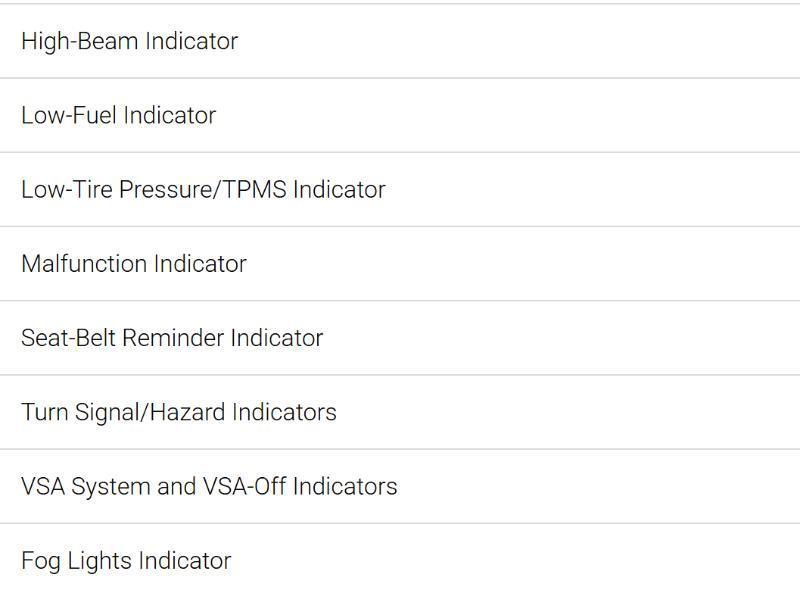The width and height of the screenshot is (800, 593).
Task: Select Turn Signal/Hazard Indicators entry
Action: [179, 412]
